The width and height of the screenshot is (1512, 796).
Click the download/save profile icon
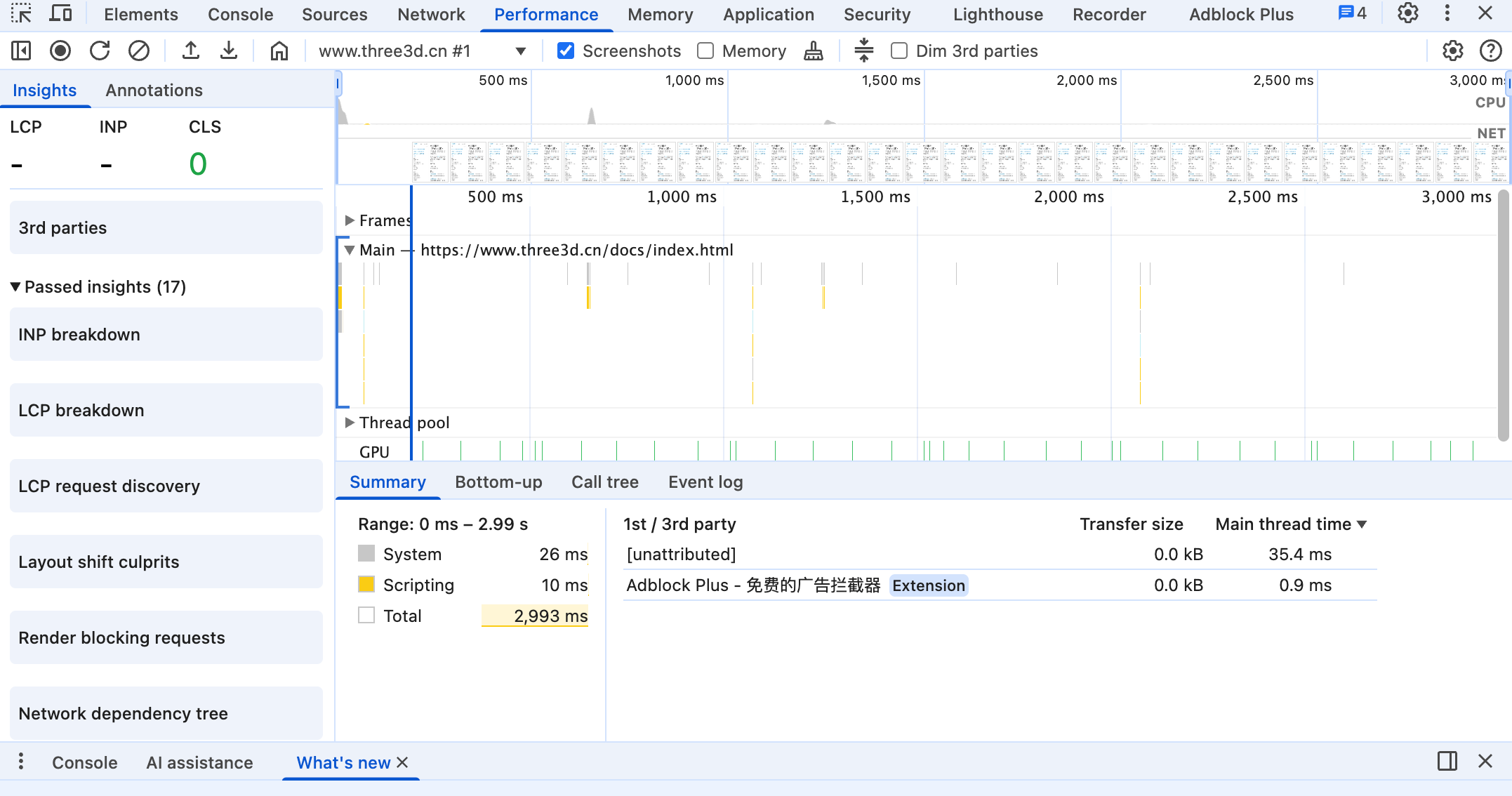click(x=229, y=51)
